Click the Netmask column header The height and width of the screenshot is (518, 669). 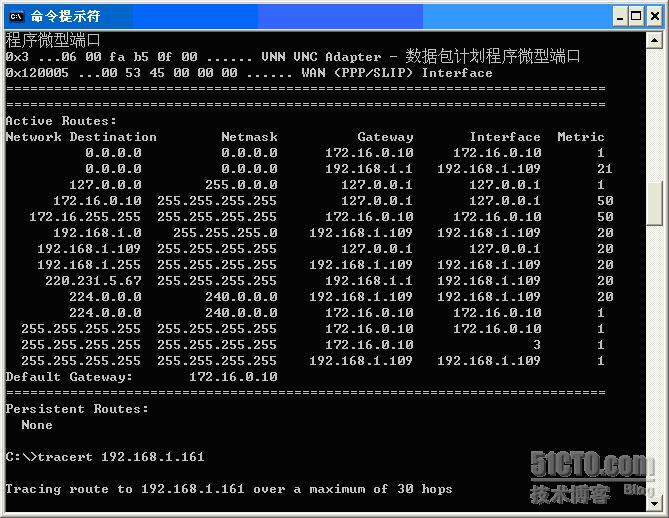coord(249,137)
